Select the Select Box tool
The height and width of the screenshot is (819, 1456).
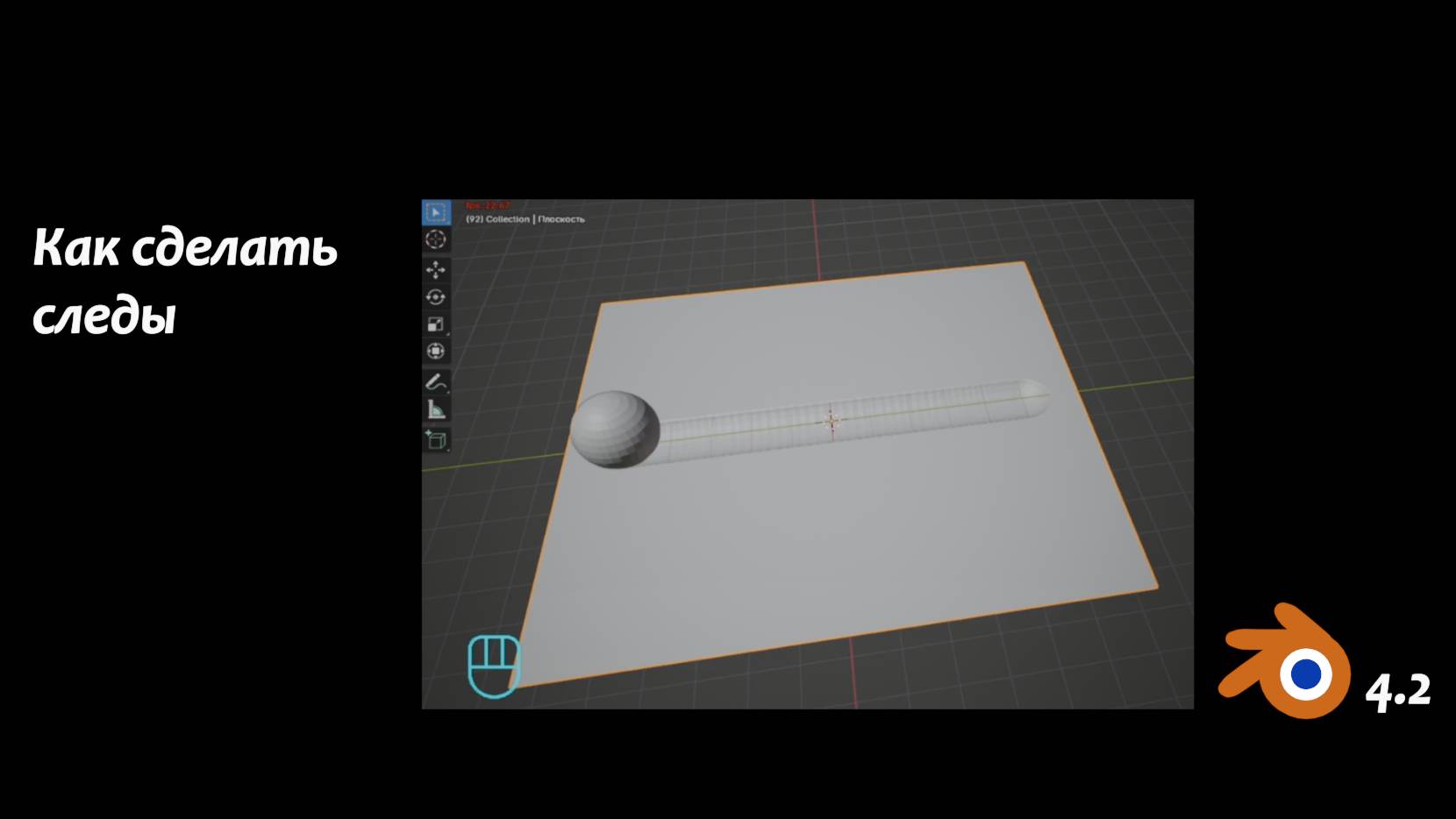(436, 210)
